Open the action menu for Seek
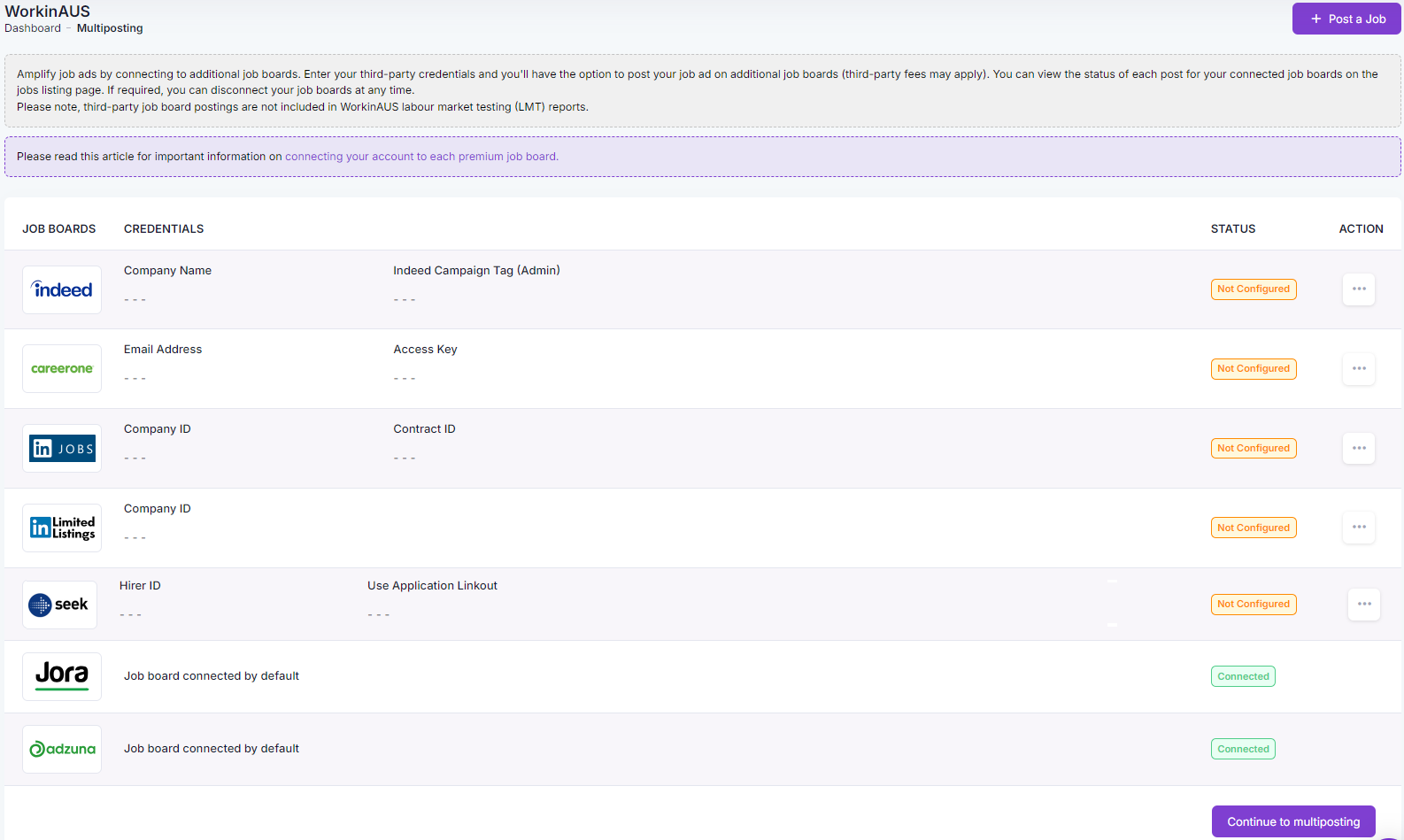The image size is (1404, 840). pyautogui.click(x=1364, y=604)
